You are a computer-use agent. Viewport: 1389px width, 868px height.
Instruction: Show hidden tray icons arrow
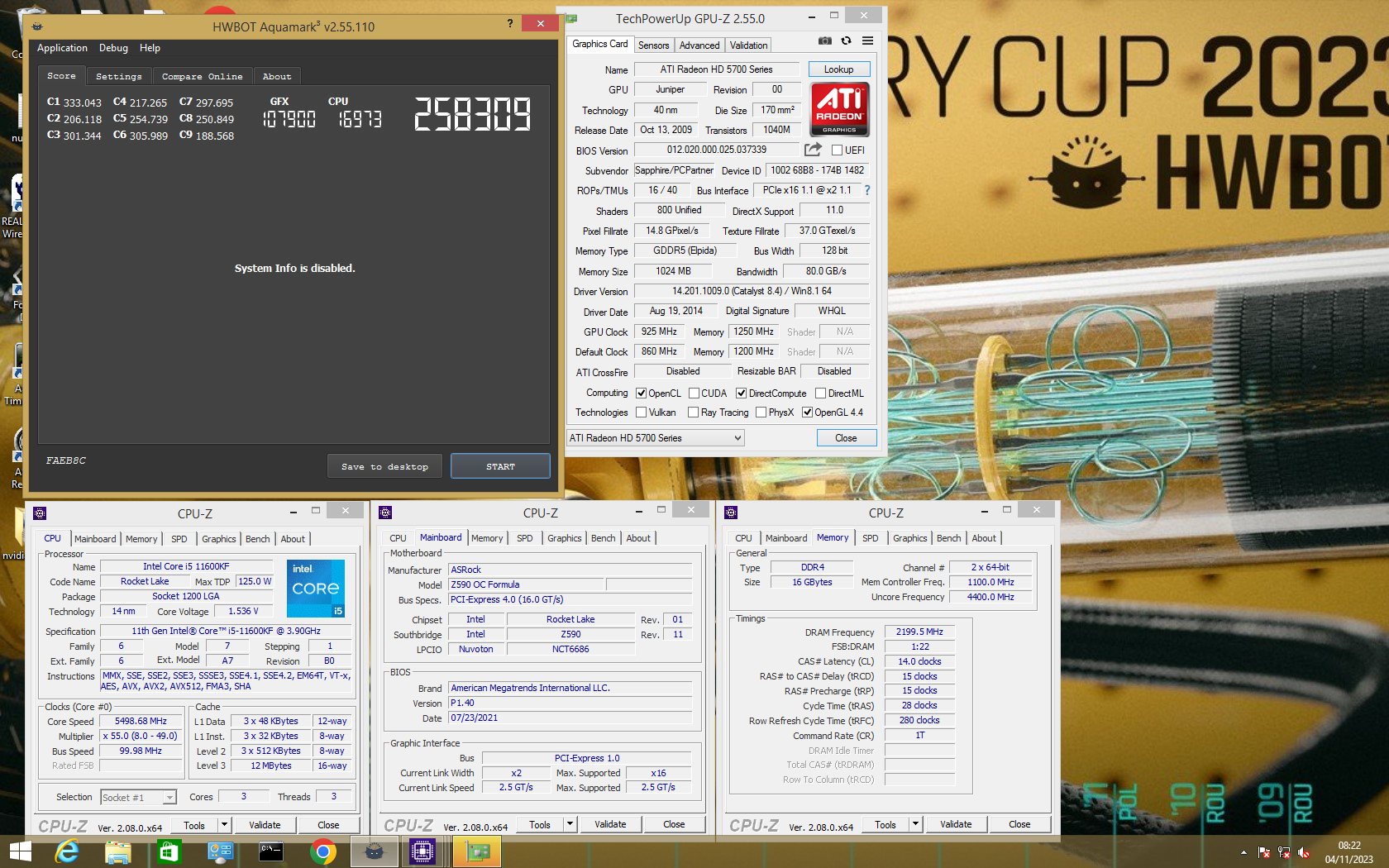[1243, 852]
